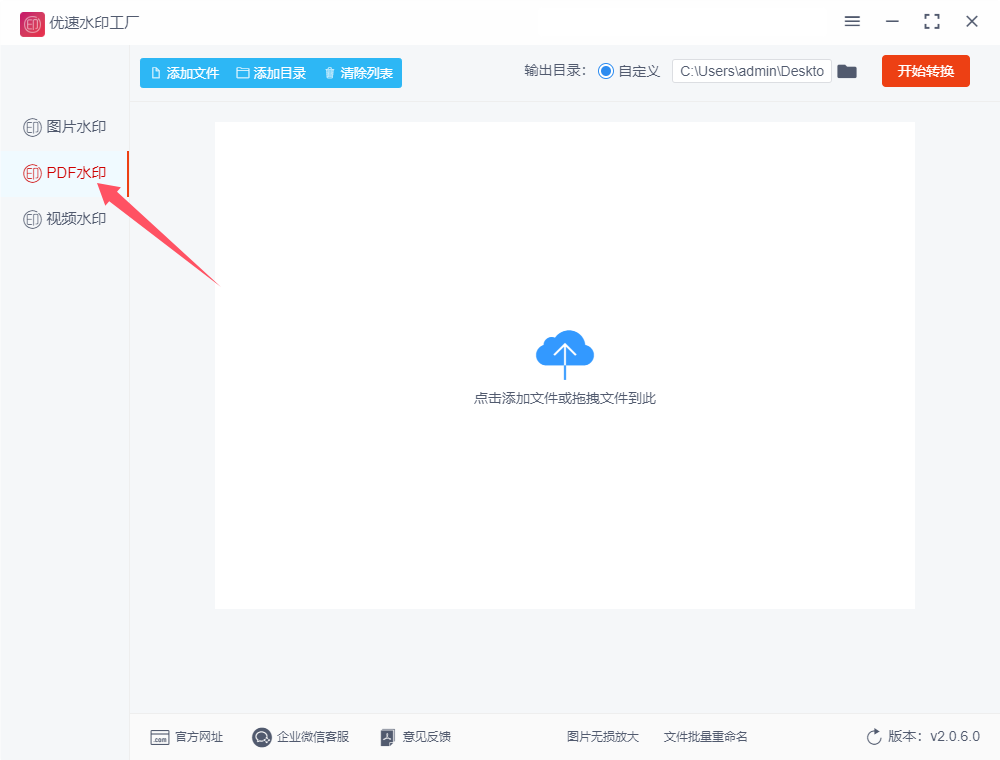
Task: Minimize the application window
Action: pos(892,22)
